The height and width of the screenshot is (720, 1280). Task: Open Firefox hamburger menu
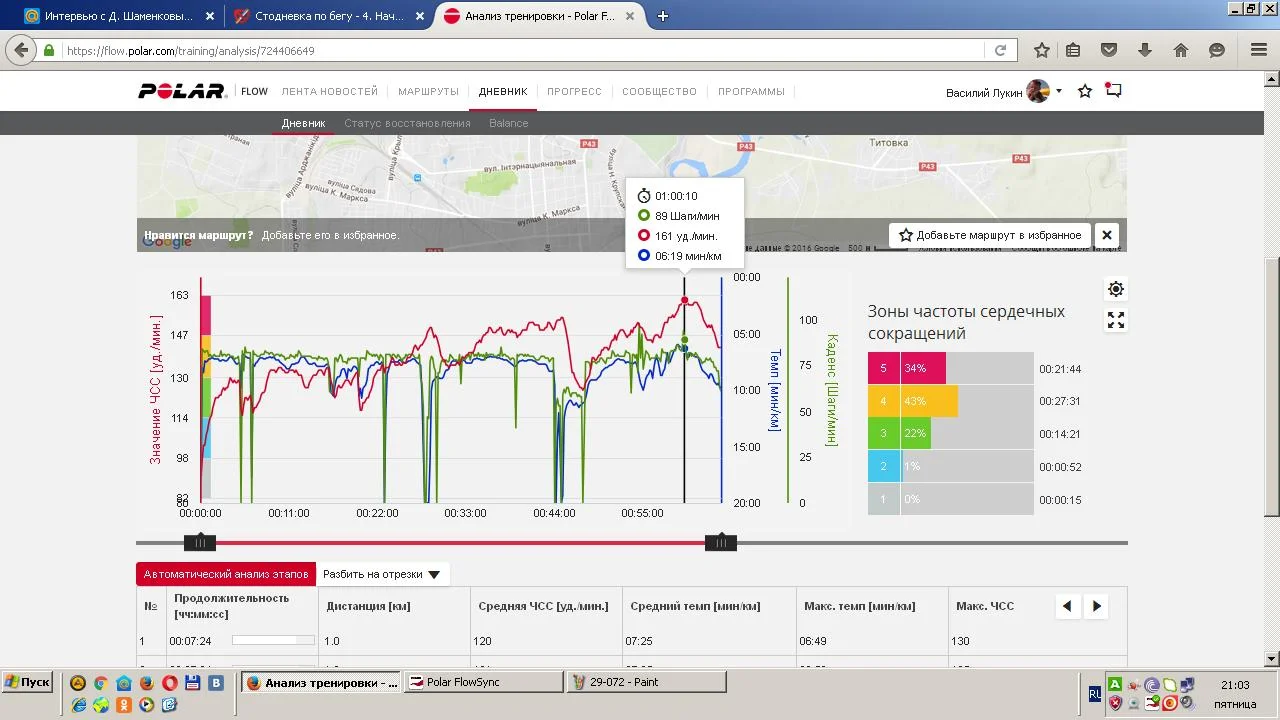tap(1259, 50)
